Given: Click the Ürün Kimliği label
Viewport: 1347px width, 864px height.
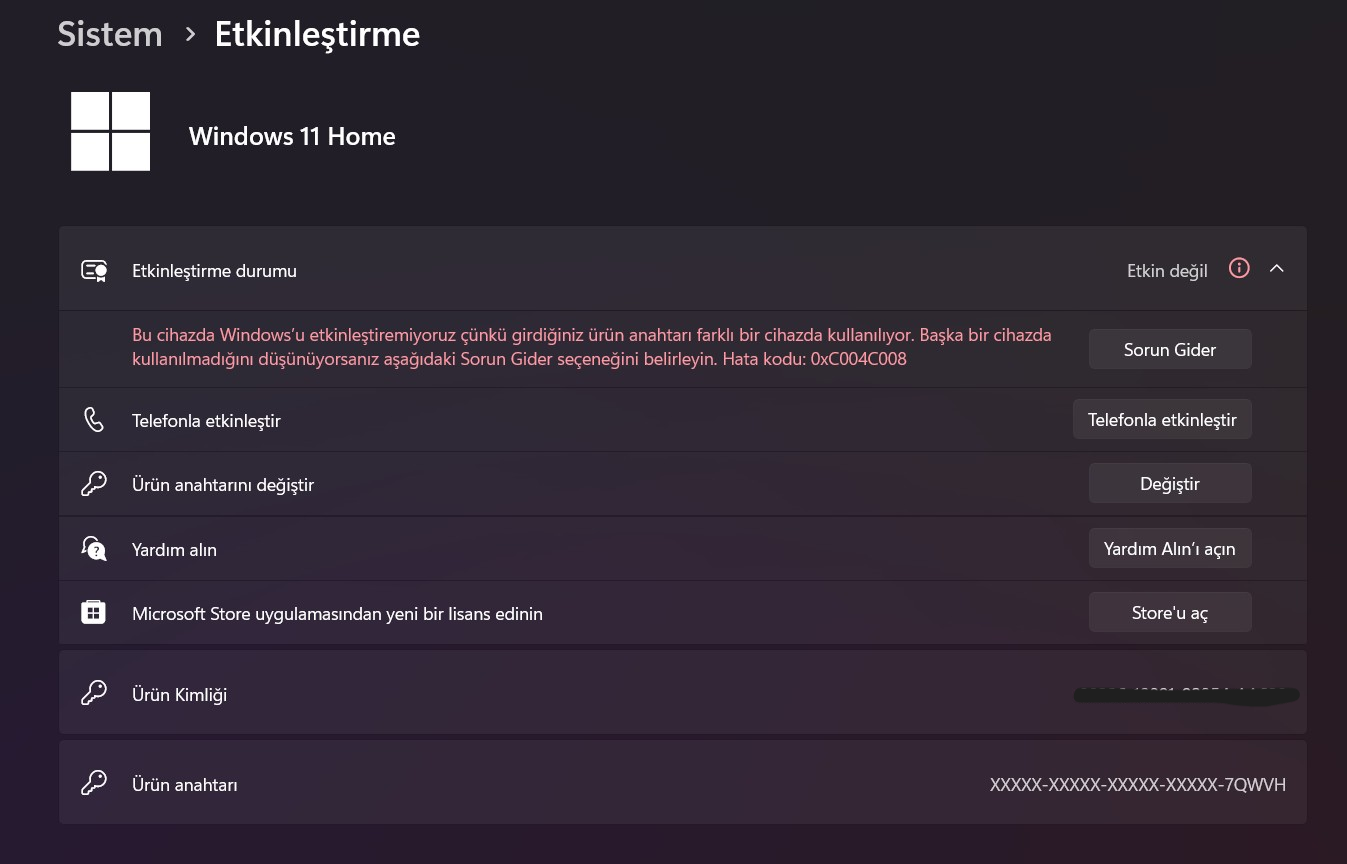Looking at the screenshot, I should pos(179,695).
